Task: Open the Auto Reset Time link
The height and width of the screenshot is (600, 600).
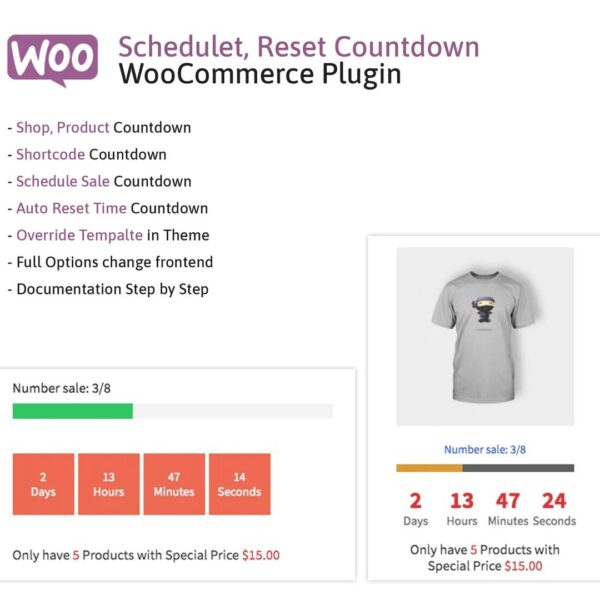Action: [71, 209]
